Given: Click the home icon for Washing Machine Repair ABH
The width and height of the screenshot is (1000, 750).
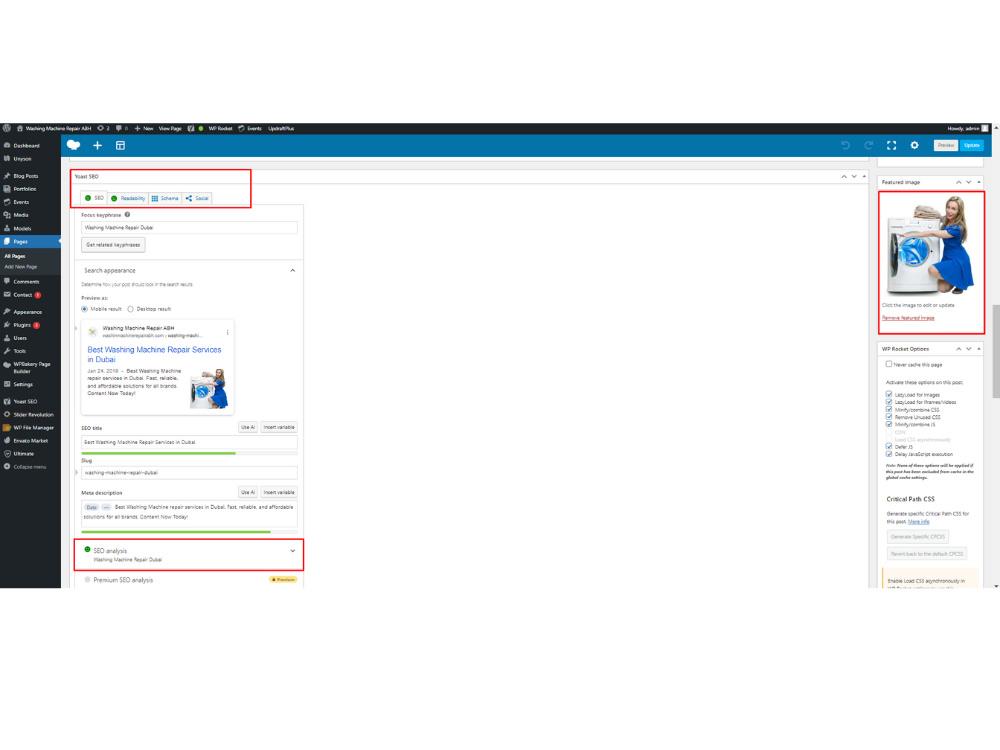Looking at the screenshot, I should (20, 128).
